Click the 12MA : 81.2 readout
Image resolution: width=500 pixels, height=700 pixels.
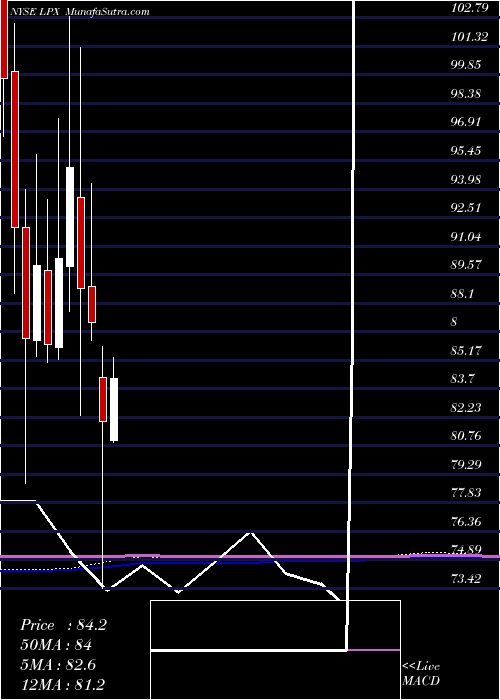63,684
